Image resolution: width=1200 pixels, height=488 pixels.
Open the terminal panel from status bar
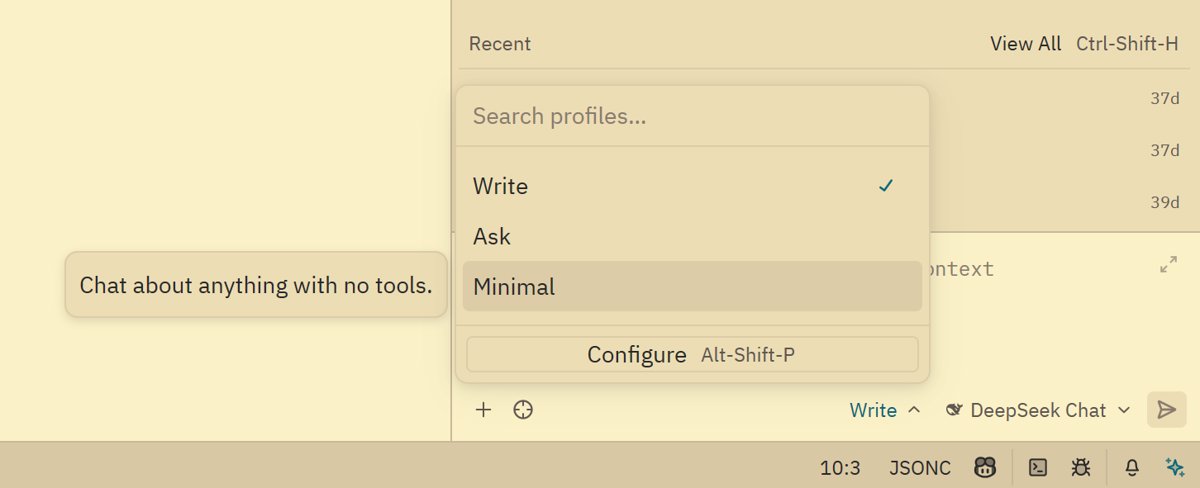pos(1038,467)
